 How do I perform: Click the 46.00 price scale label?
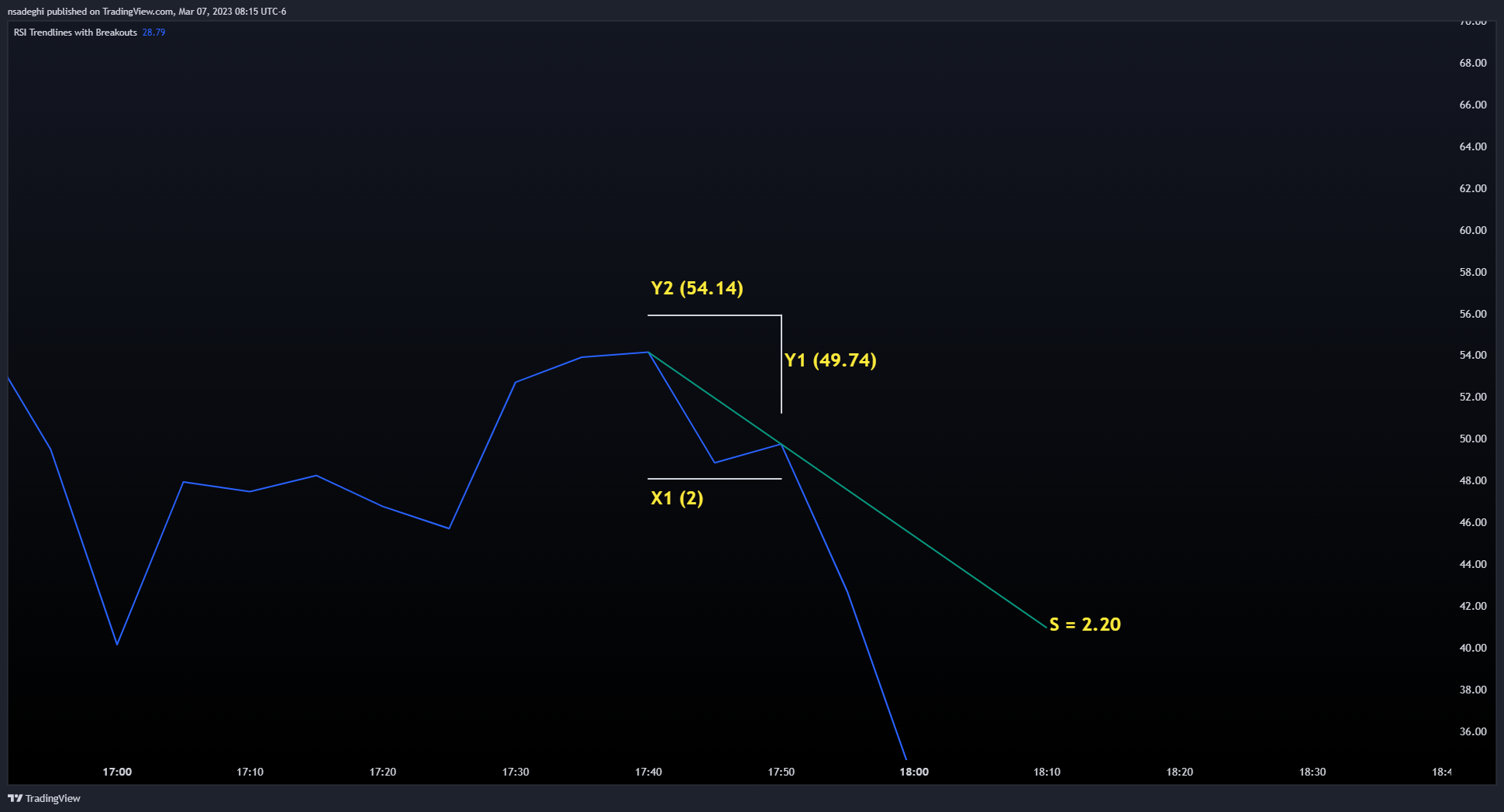click(1473, 522)
